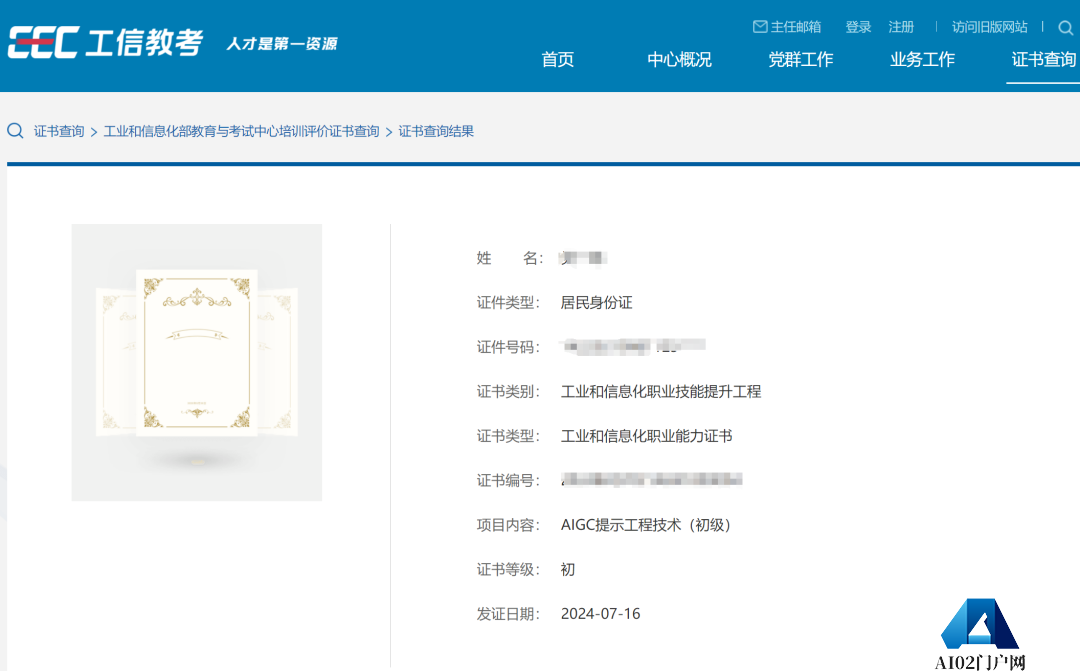
Task: Click the 发证日期 label
Action: [508, 614]
